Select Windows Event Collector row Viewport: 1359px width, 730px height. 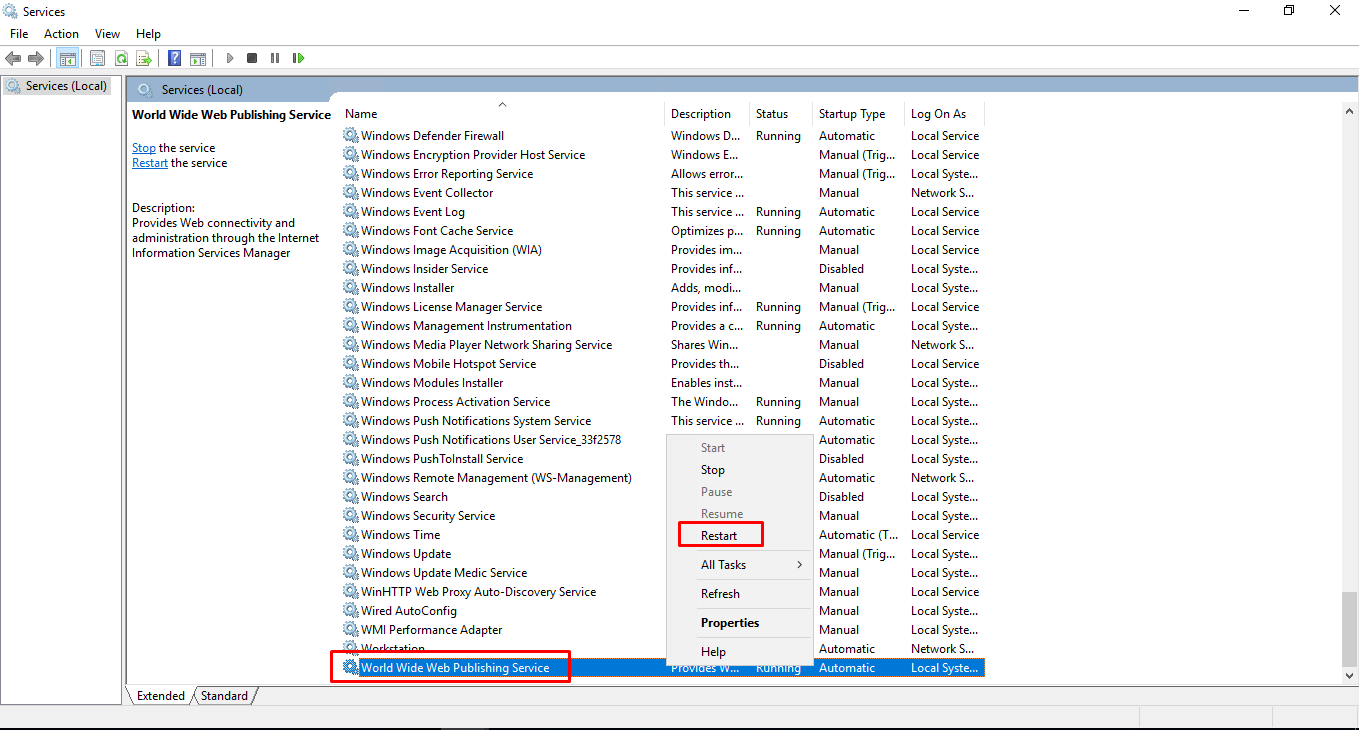coord(662,193)
